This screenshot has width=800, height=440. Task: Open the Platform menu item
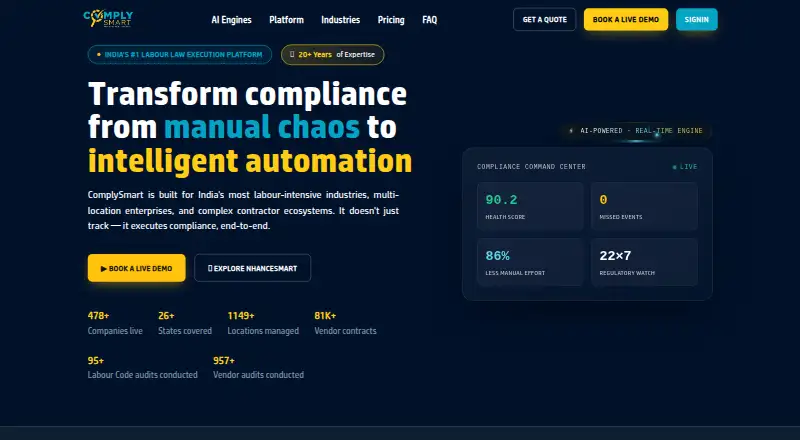[x=286, y=20]
